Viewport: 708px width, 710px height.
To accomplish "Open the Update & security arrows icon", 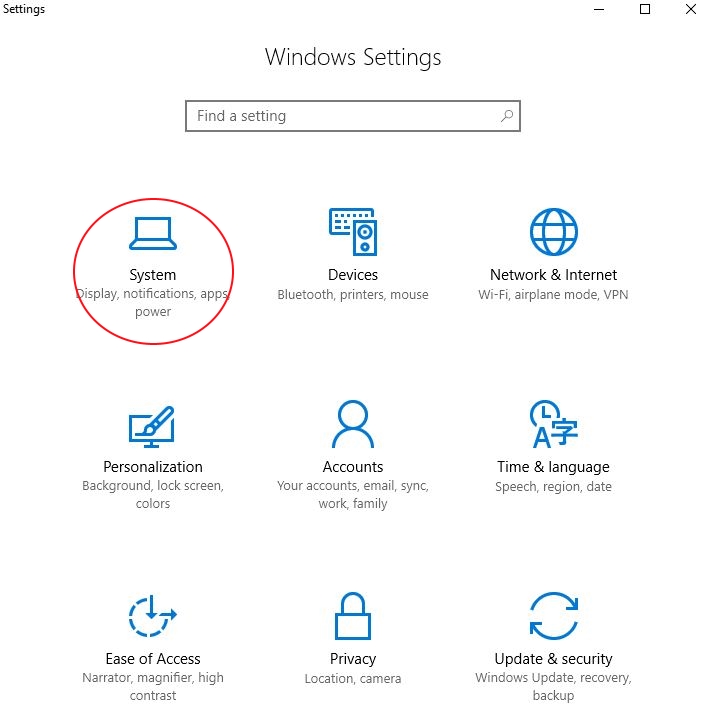I will 554,616.
